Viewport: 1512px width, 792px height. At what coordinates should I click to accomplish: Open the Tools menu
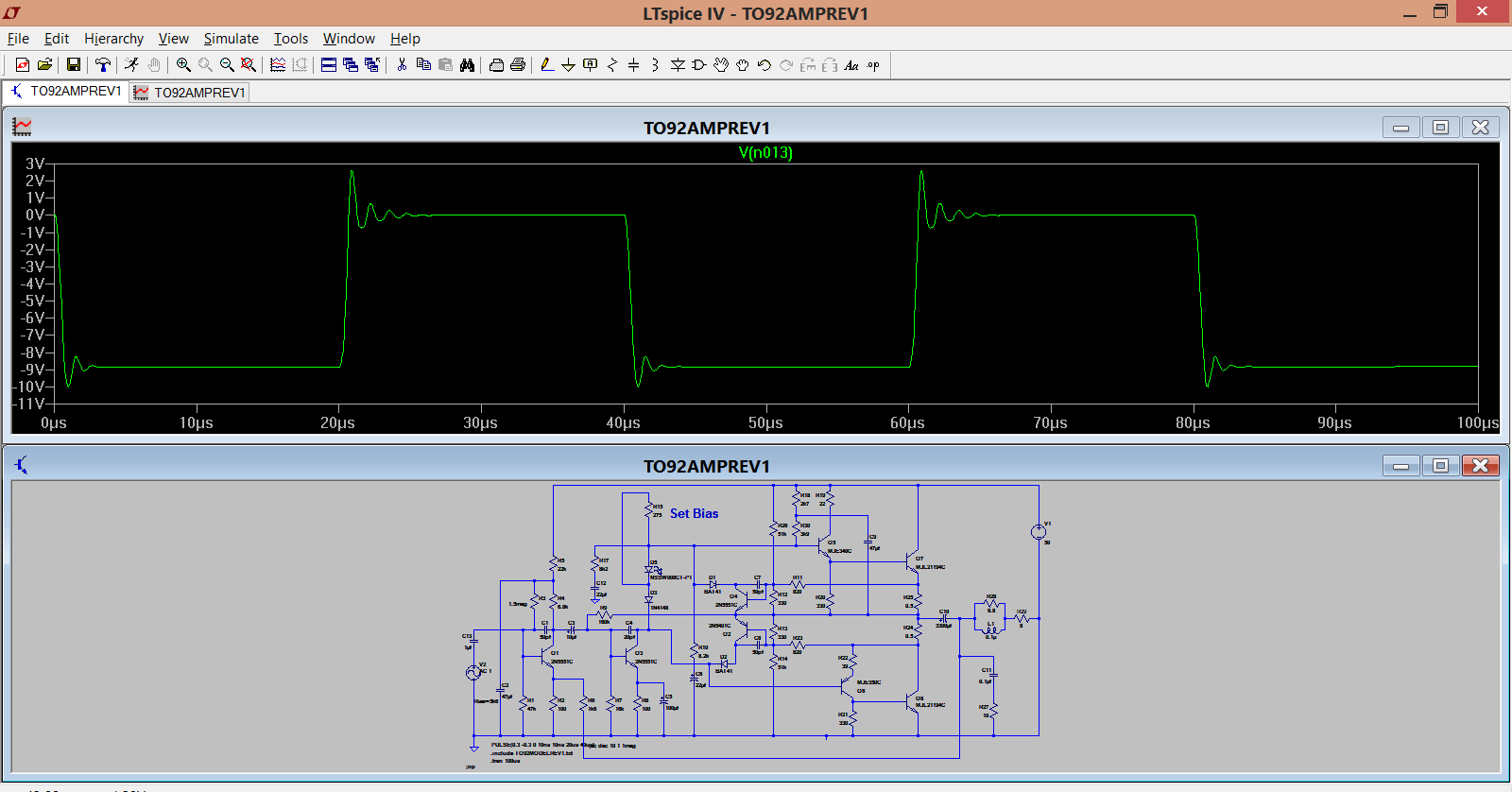pos(291,39)
